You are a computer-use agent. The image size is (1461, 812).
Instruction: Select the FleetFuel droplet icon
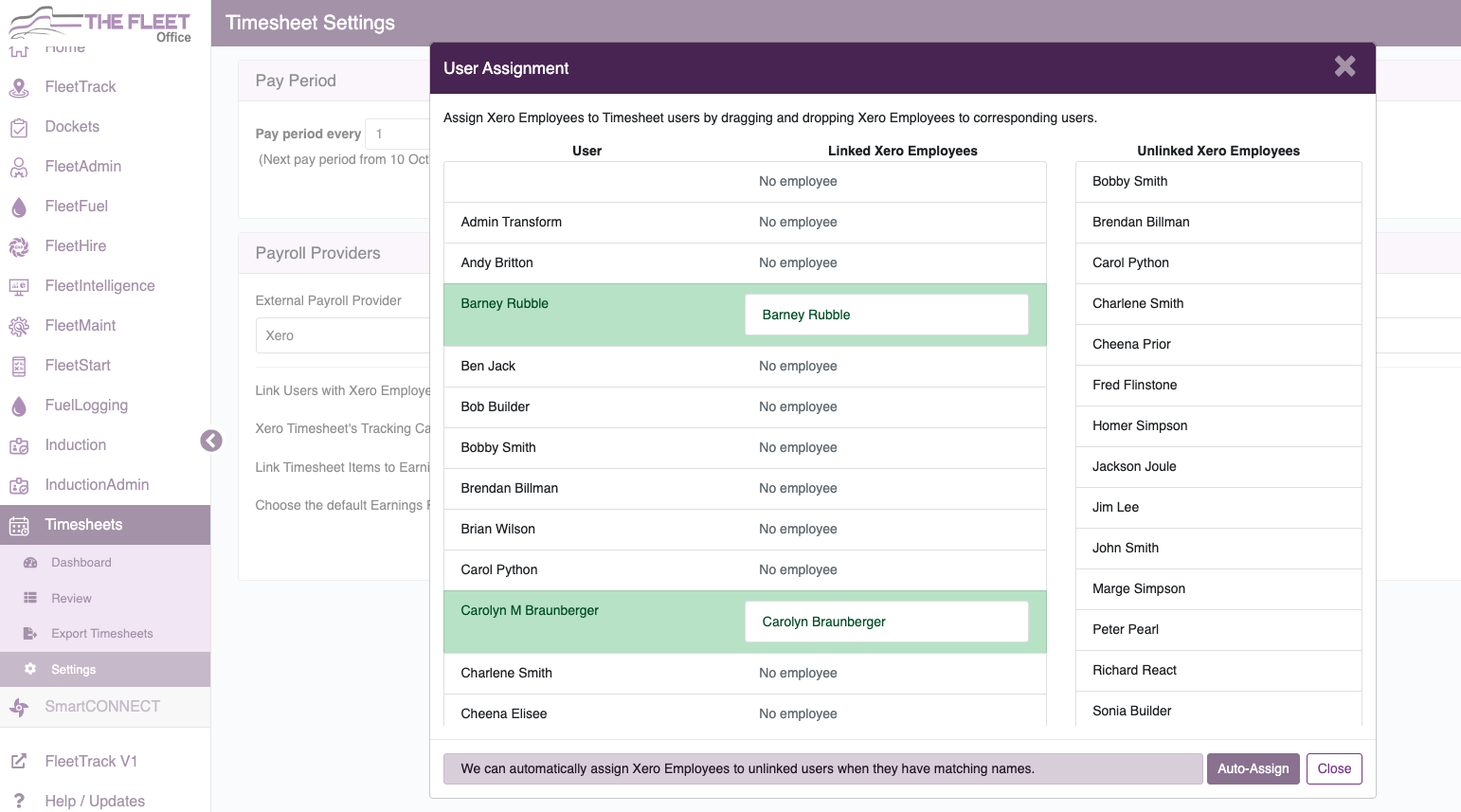coord(20,206)
